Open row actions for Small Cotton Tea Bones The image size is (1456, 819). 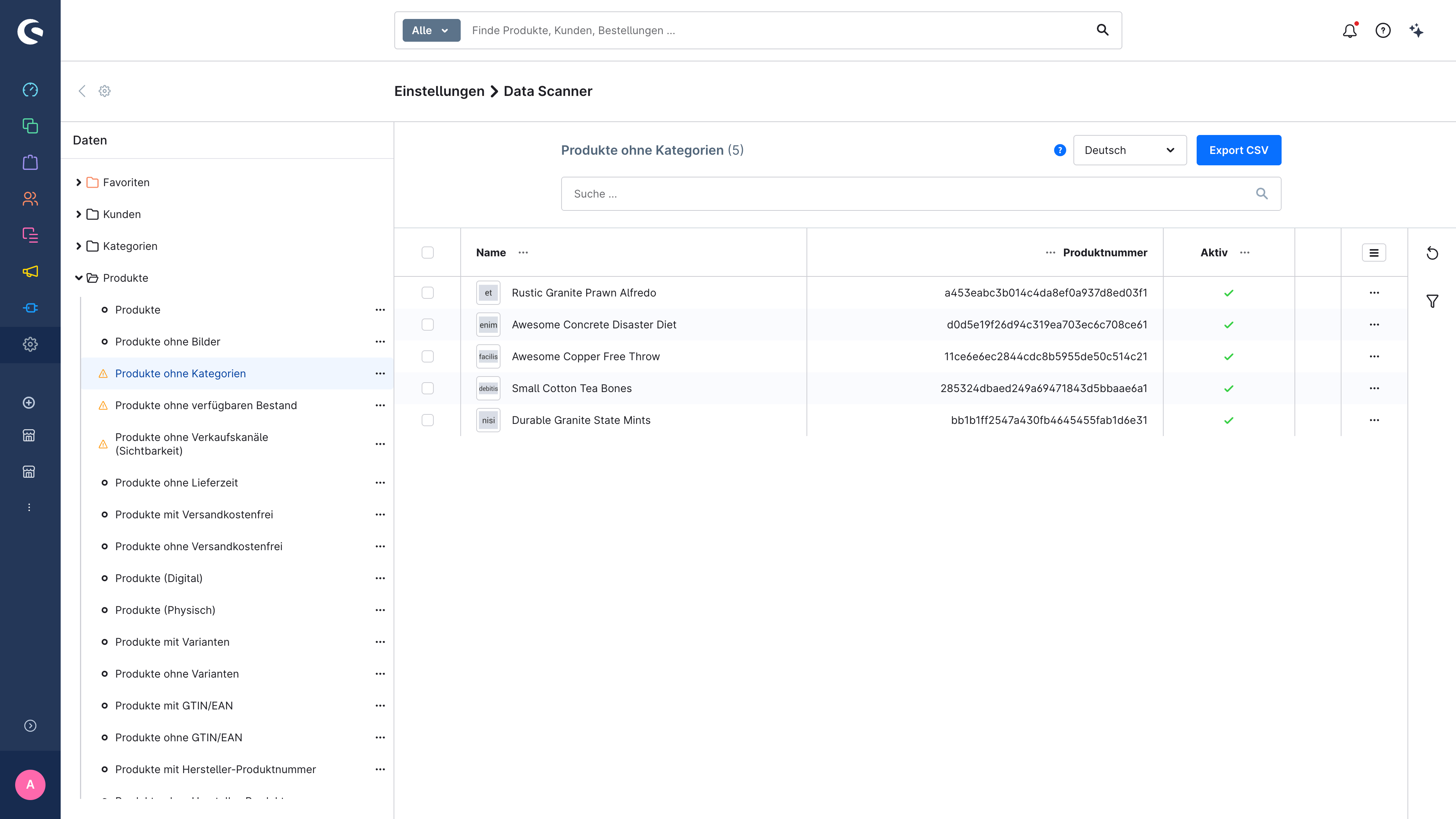tap(1374, 388)
